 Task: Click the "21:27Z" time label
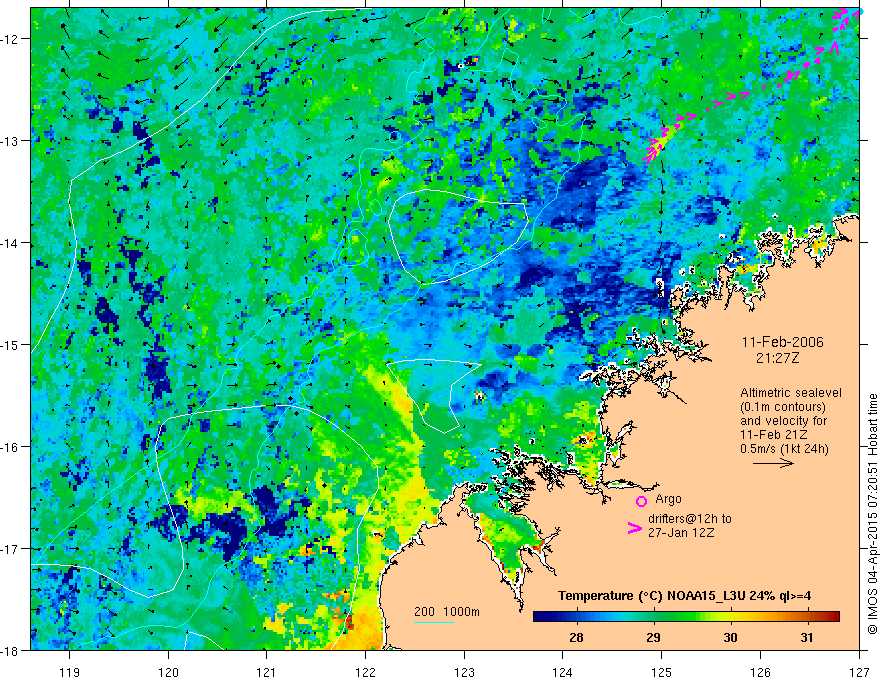pos(777,358)
